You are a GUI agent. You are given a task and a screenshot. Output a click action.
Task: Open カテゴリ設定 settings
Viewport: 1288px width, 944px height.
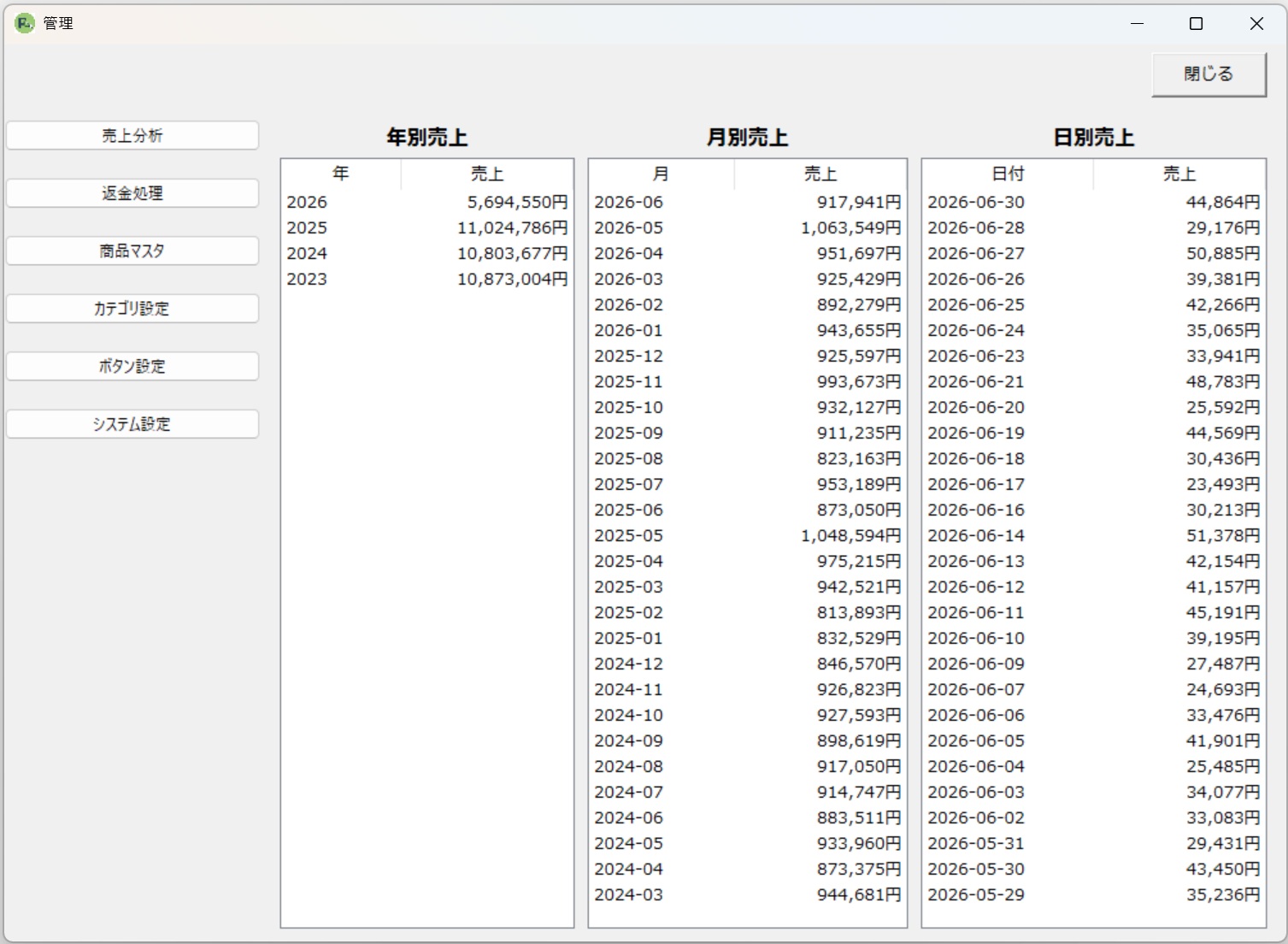pos(132,309)
